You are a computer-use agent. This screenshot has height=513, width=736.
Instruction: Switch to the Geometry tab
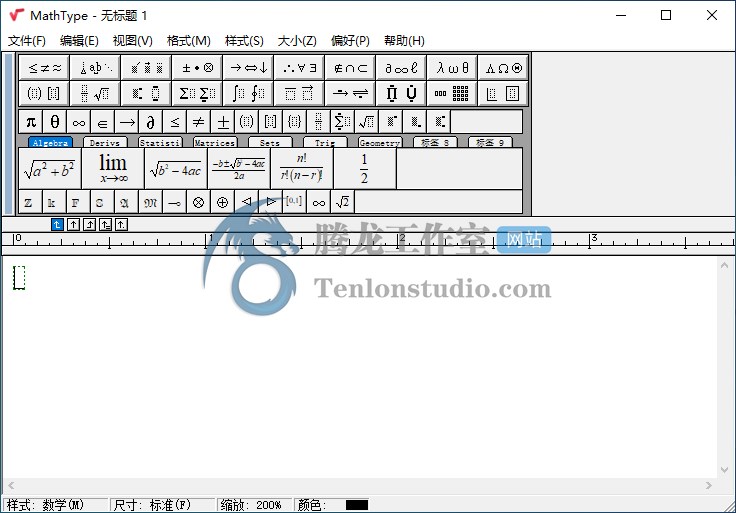pos(380,142)
